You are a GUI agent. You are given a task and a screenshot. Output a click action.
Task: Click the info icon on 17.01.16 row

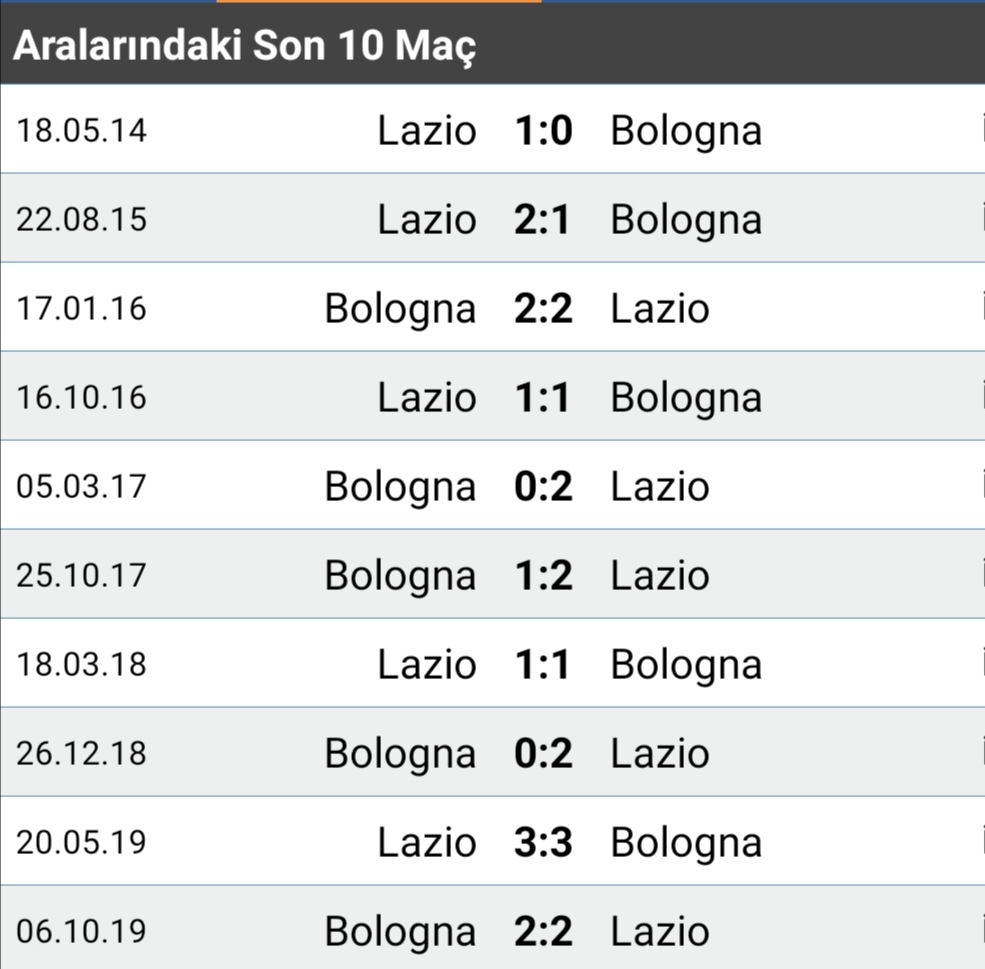(x=982, y=307)
